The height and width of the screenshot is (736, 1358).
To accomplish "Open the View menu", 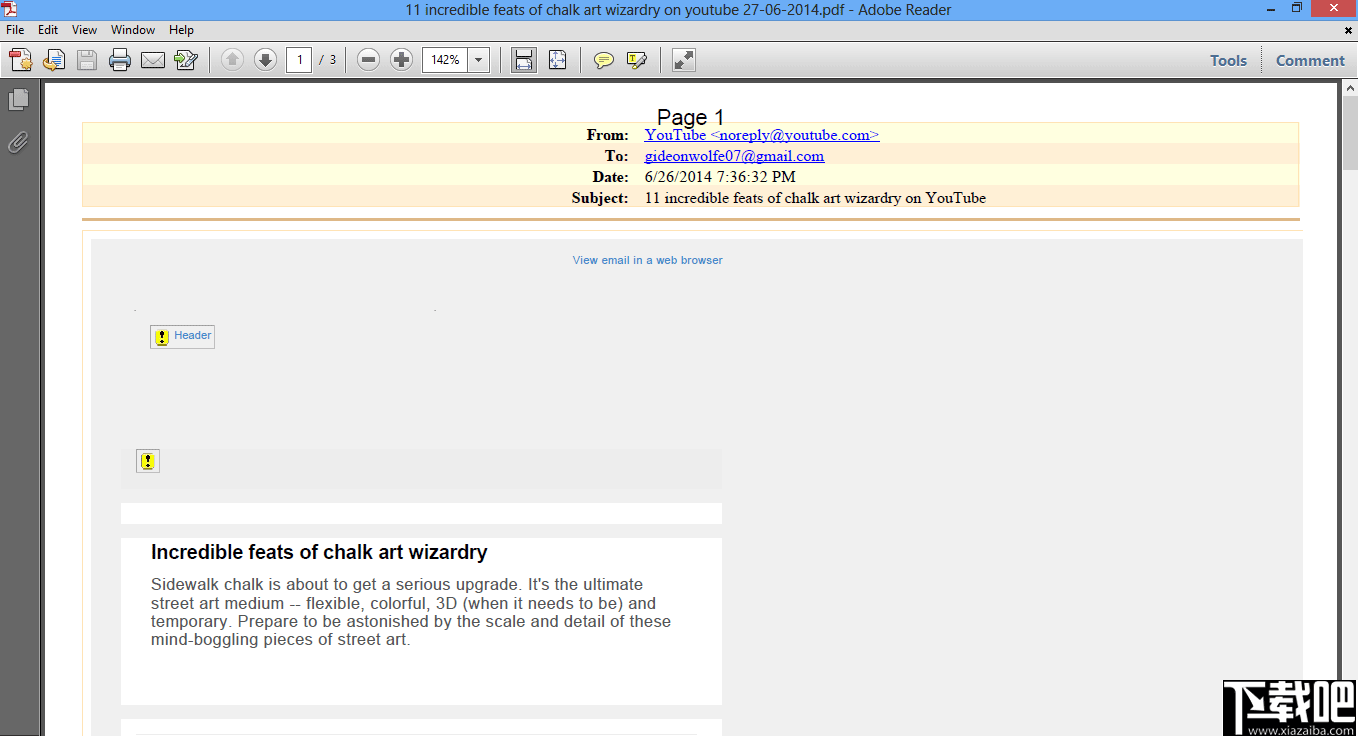I will click(84, 29).
